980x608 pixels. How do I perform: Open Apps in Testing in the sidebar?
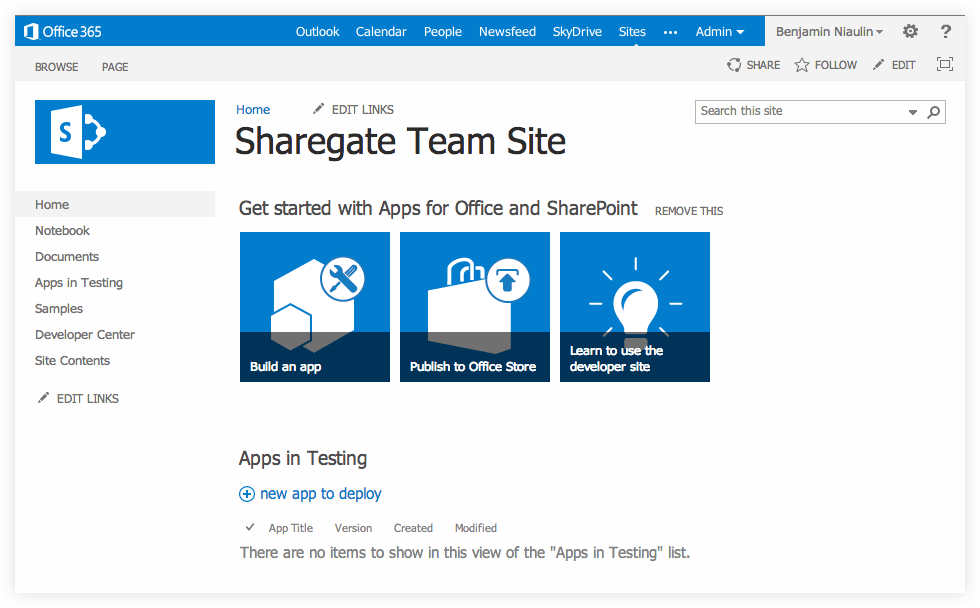(x=79, y=282)
